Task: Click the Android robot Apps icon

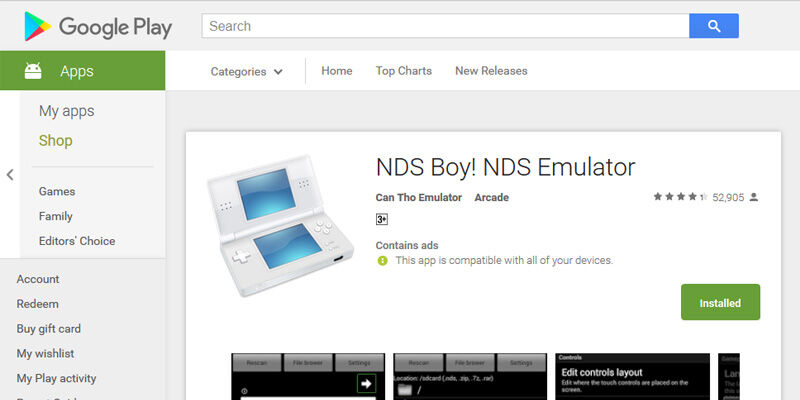Action: pyautogui.click(x=33, y=71)
